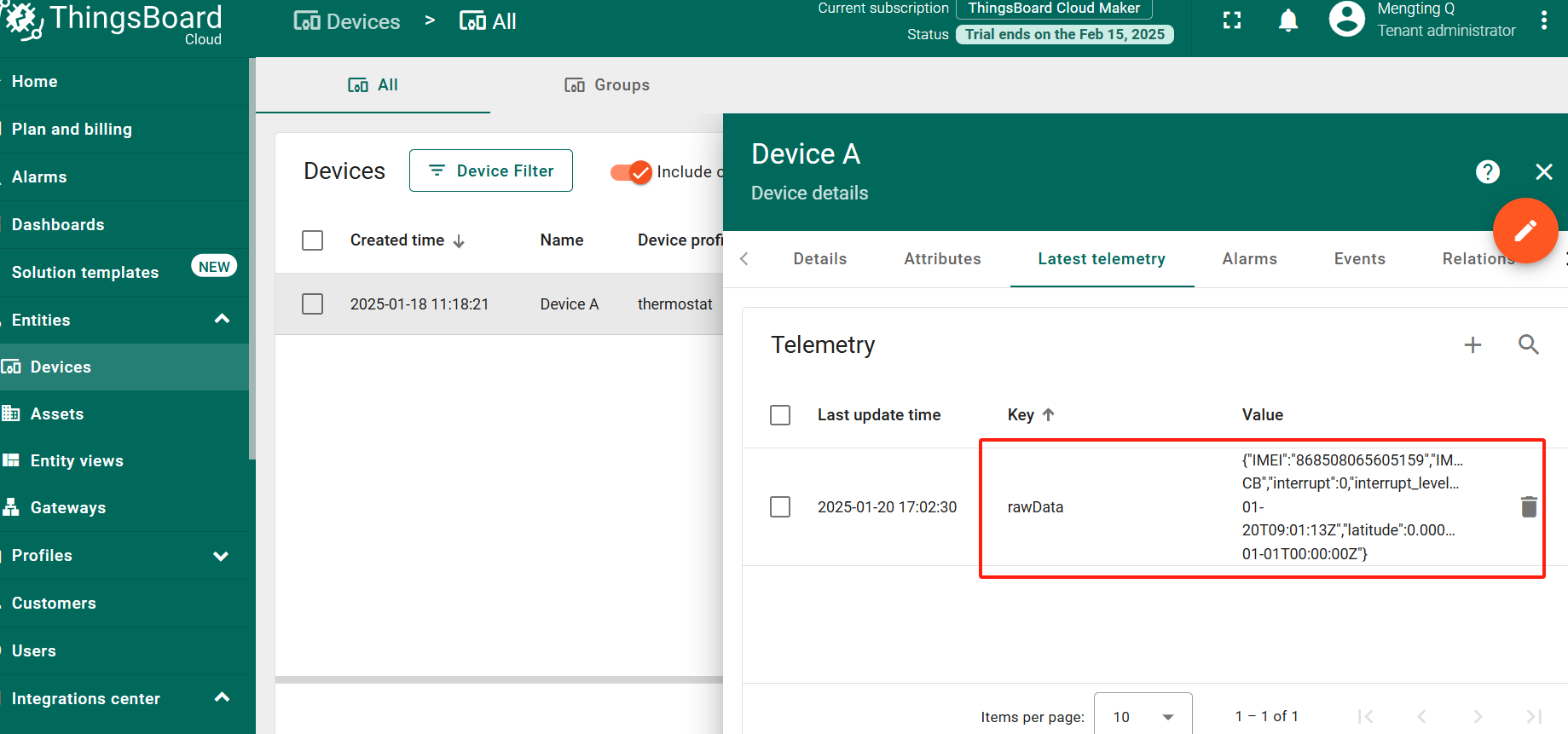Image resolution: width=1568 pixels, height=734 pixels.
Task: Select all telemetry header checkbox
Action: coord(780,415)
